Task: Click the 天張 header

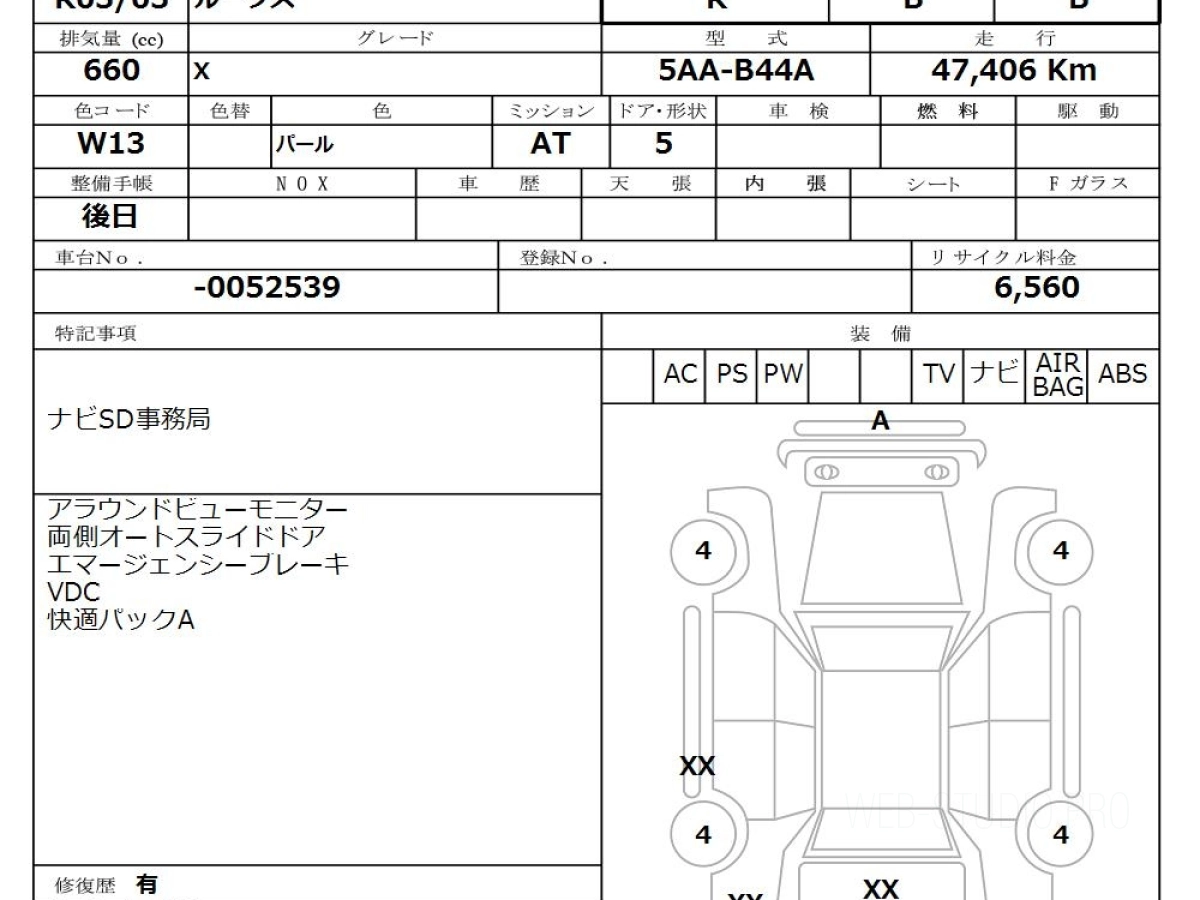Action: (x=649, y=184)
